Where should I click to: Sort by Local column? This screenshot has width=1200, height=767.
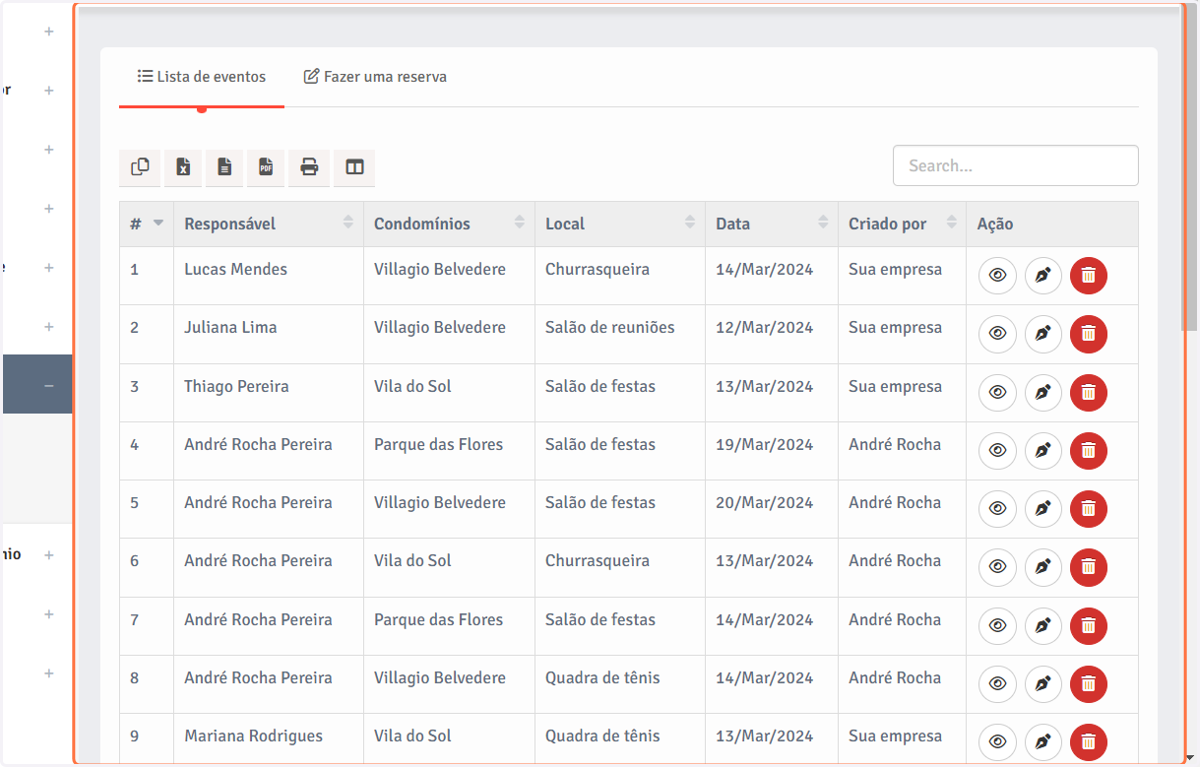click(620, 224)
